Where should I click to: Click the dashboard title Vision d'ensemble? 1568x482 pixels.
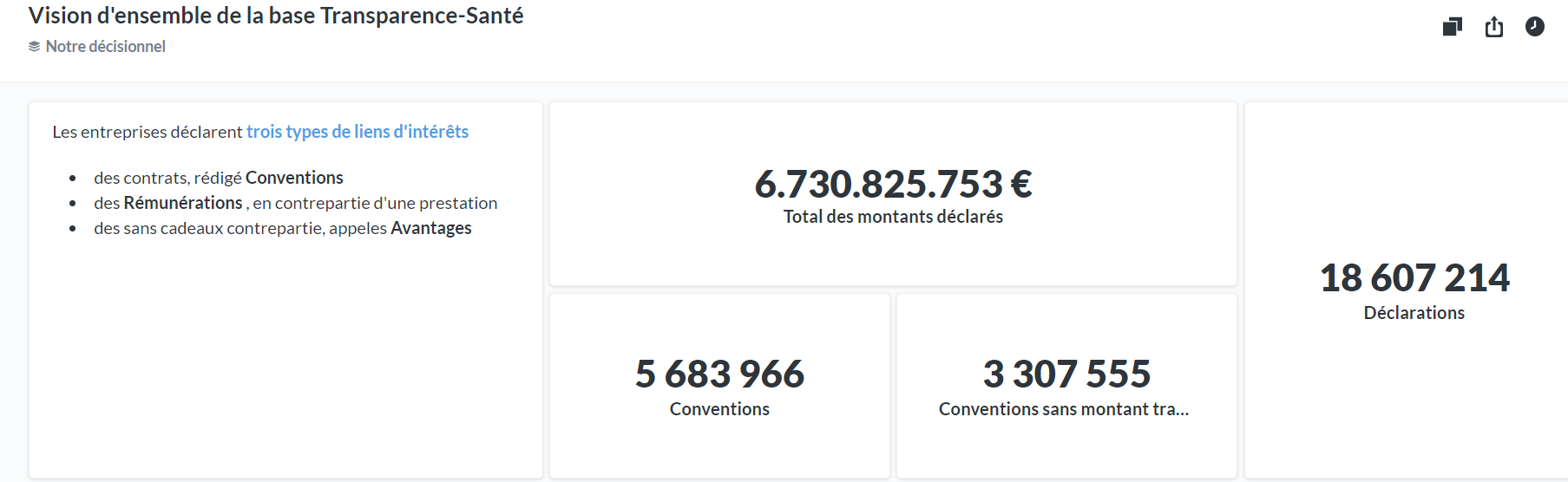(x=275, y=16)
